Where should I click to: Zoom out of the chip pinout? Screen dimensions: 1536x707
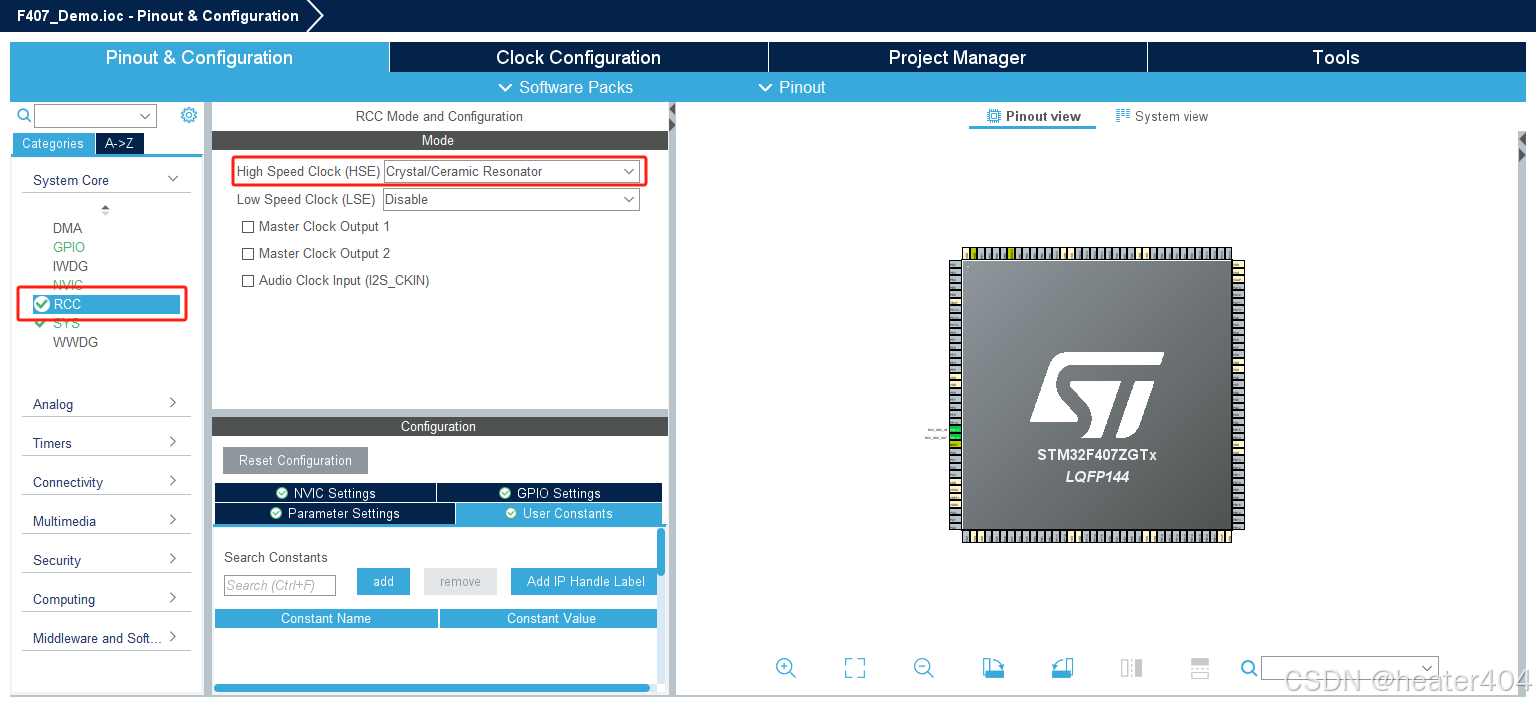924,668
